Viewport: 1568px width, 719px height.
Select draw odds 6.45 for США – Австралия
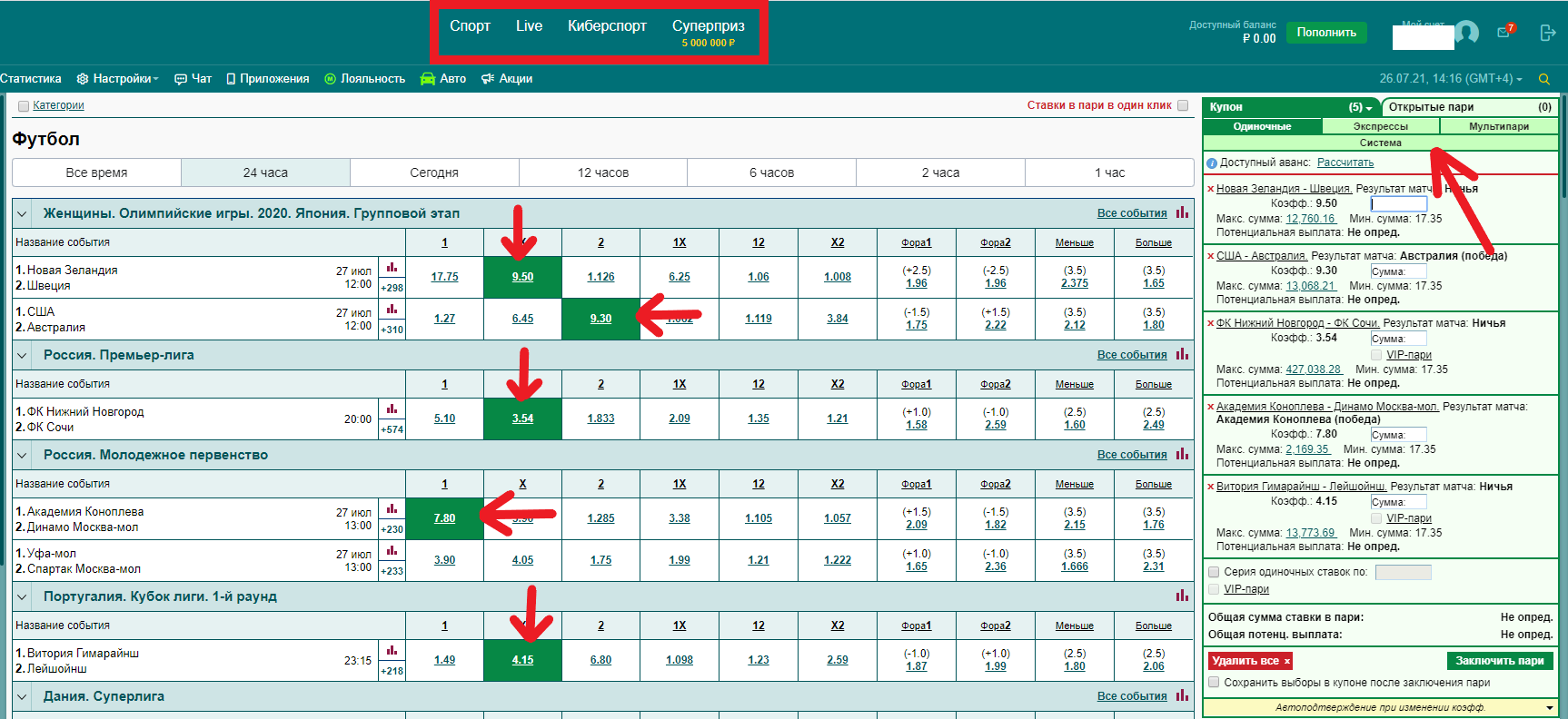pyautogui.click(x=522, y=319)
